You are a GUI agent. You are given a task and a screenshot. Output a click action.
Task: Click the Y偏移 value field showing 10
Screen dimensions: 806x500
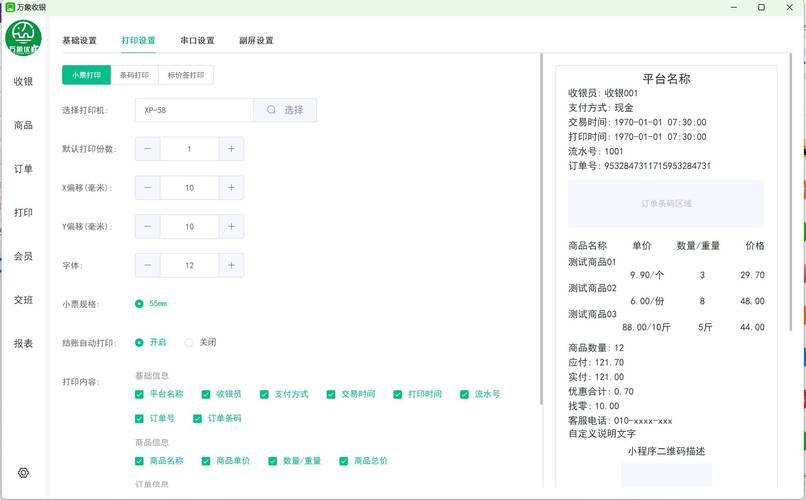189,227
